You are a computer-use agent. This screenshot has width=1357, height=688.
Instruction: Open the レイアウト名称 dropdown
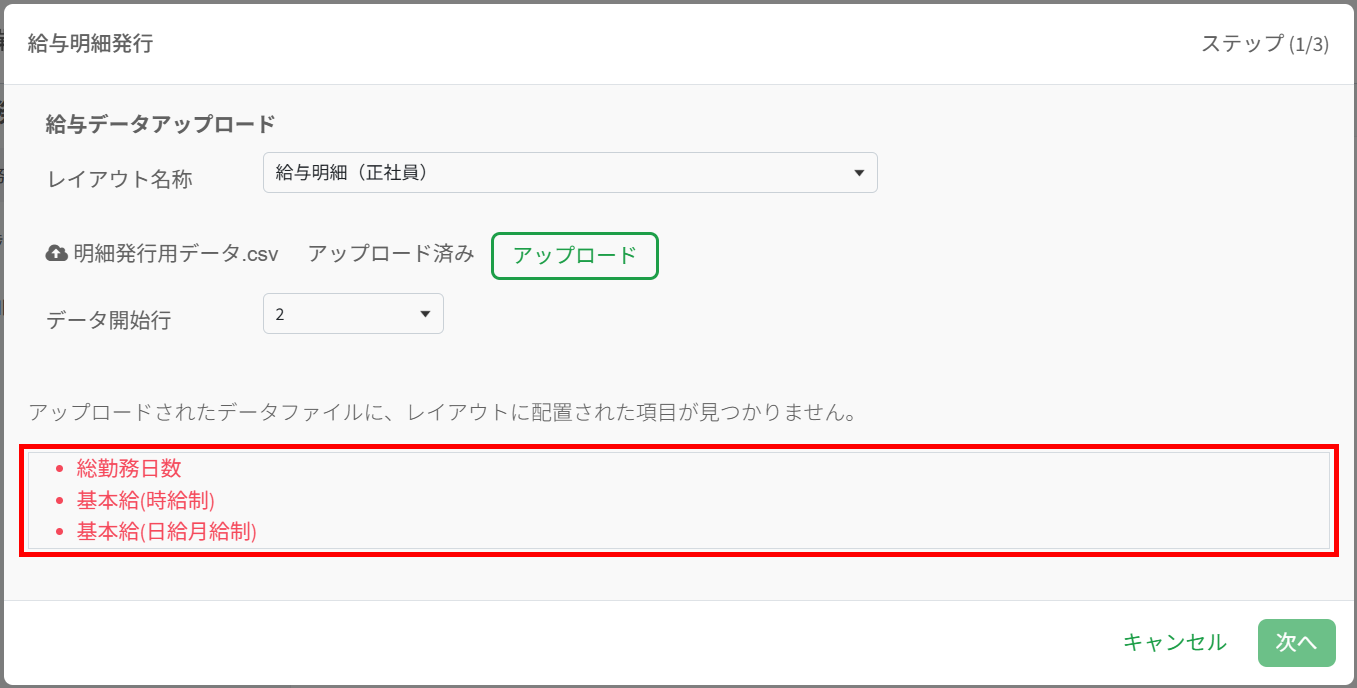[570, 172]
